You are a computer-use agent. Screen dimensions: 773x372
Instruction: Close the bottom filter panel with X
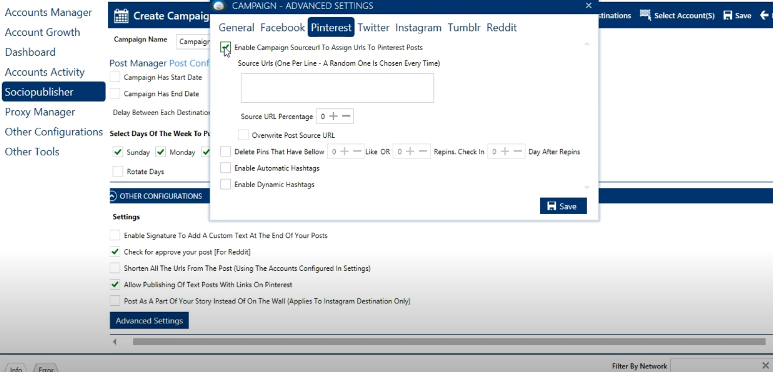[x=765, y=366]
